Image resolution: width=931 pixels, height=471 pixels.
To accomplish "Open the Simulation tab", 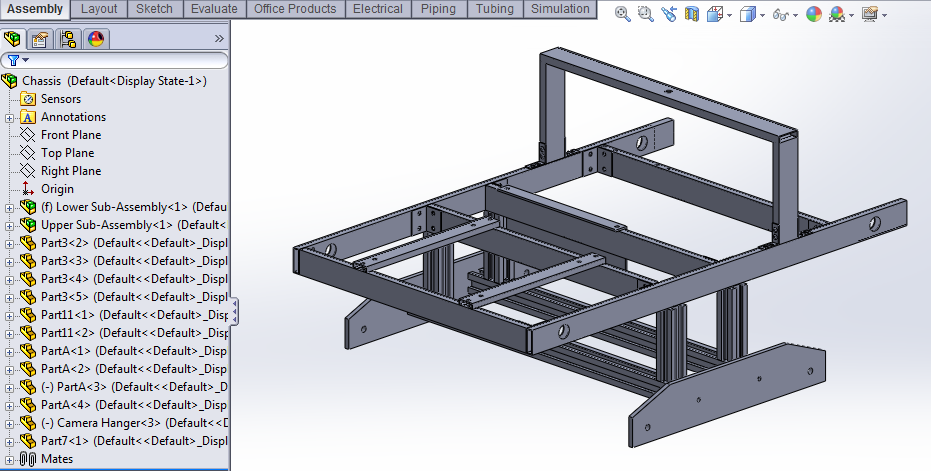I will coord(560,9).
